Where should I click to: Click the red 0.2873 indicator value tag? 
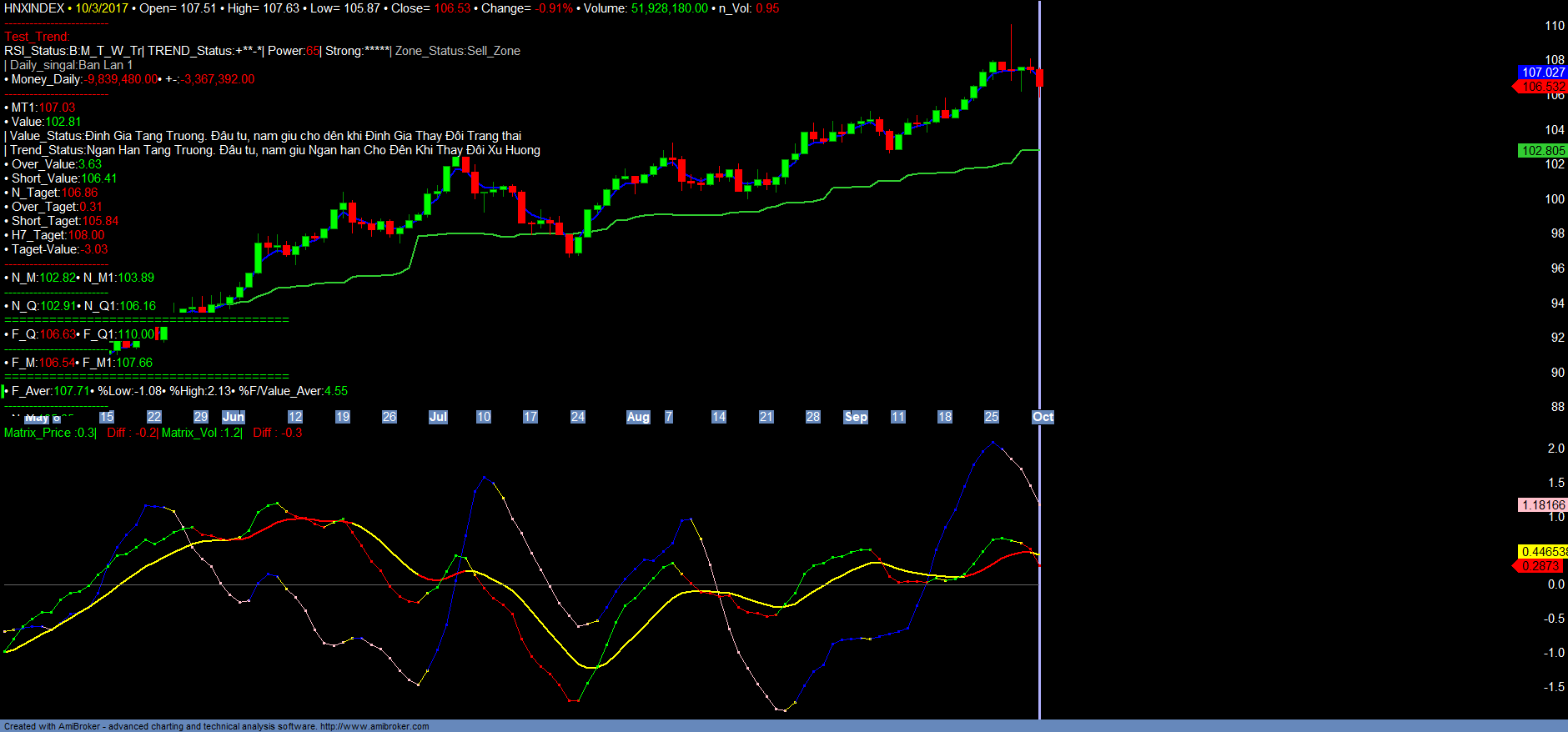point(1541,566)
